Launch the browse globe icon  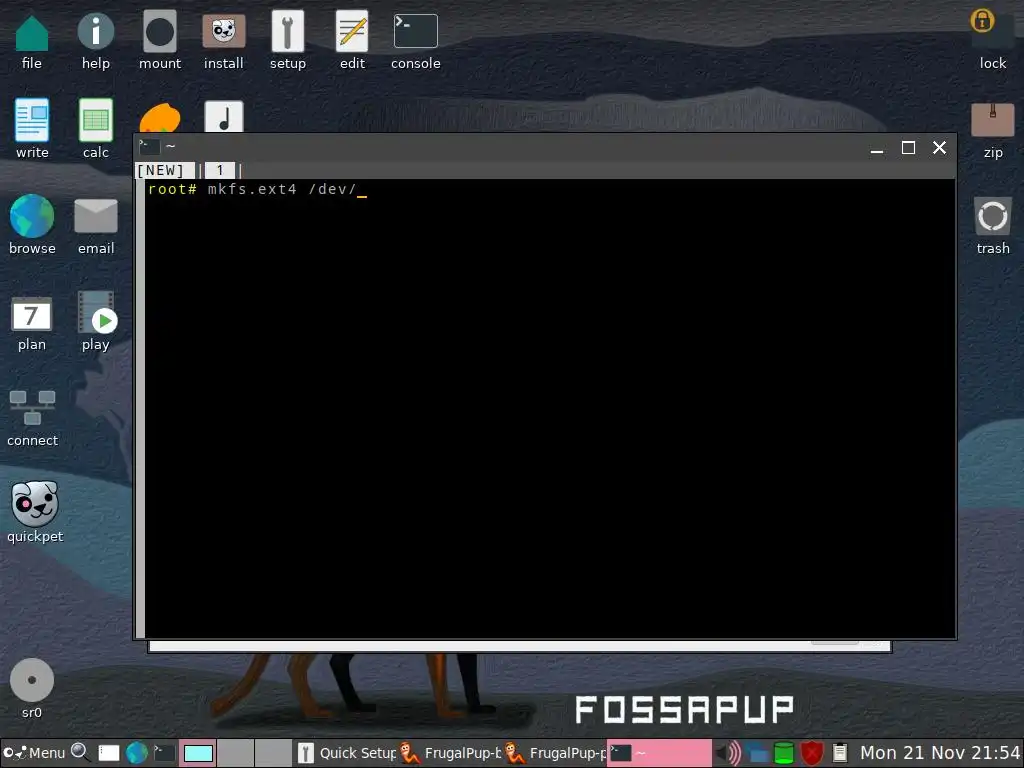coord(32,216)
